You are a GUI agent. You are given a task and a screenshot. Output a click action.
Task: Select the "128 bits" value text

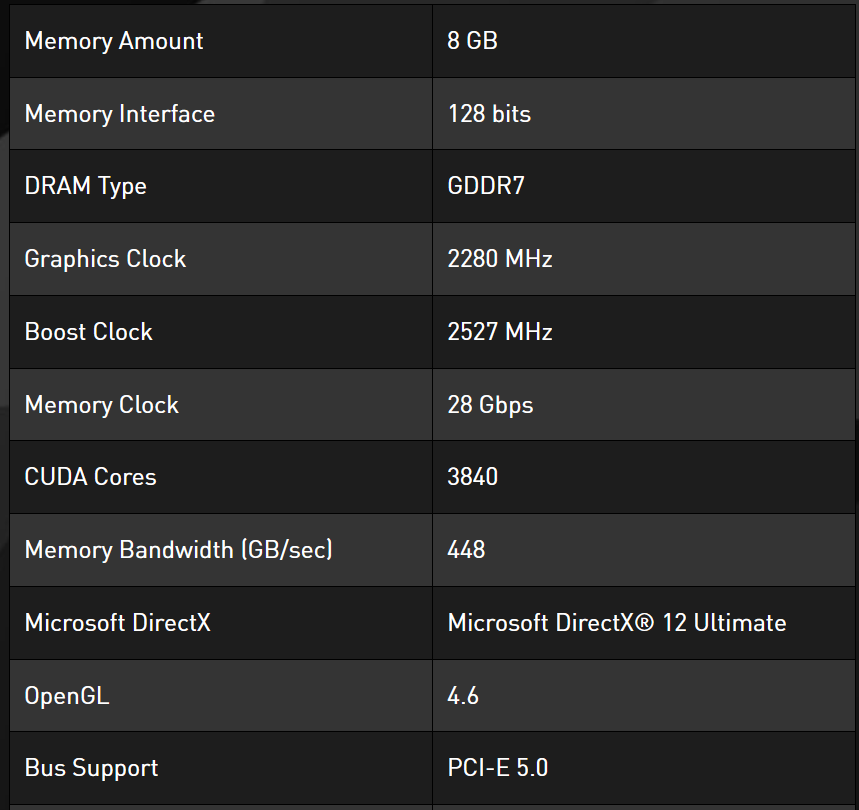point(489,114)
